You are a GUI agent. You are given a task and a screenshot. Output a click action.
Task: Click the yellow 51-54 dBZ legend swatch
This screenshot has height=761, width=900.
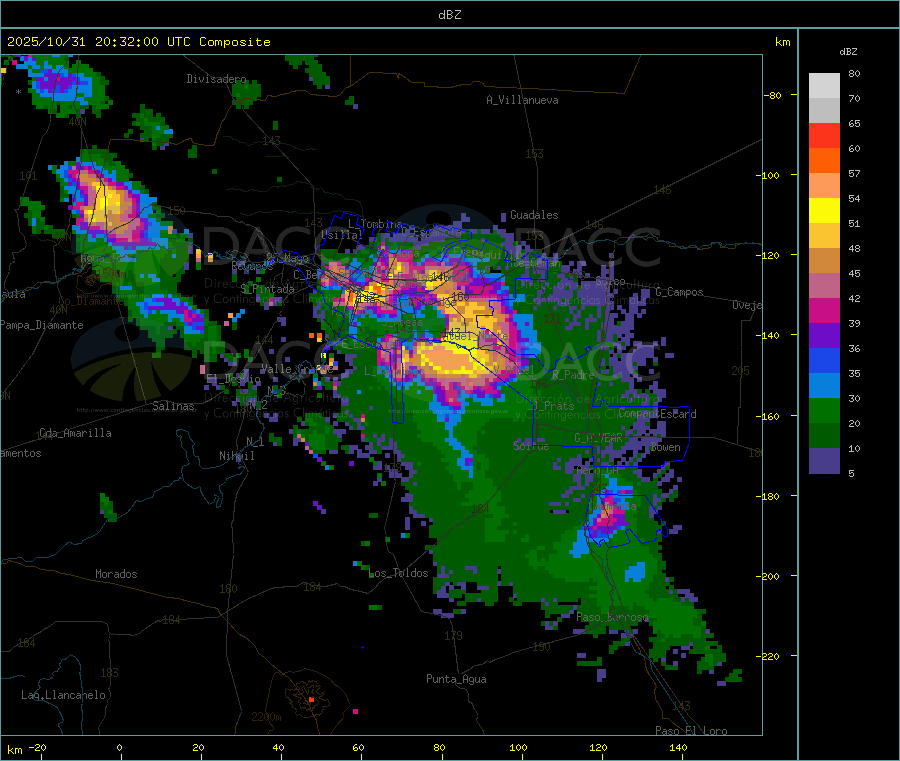click(824, 211)
